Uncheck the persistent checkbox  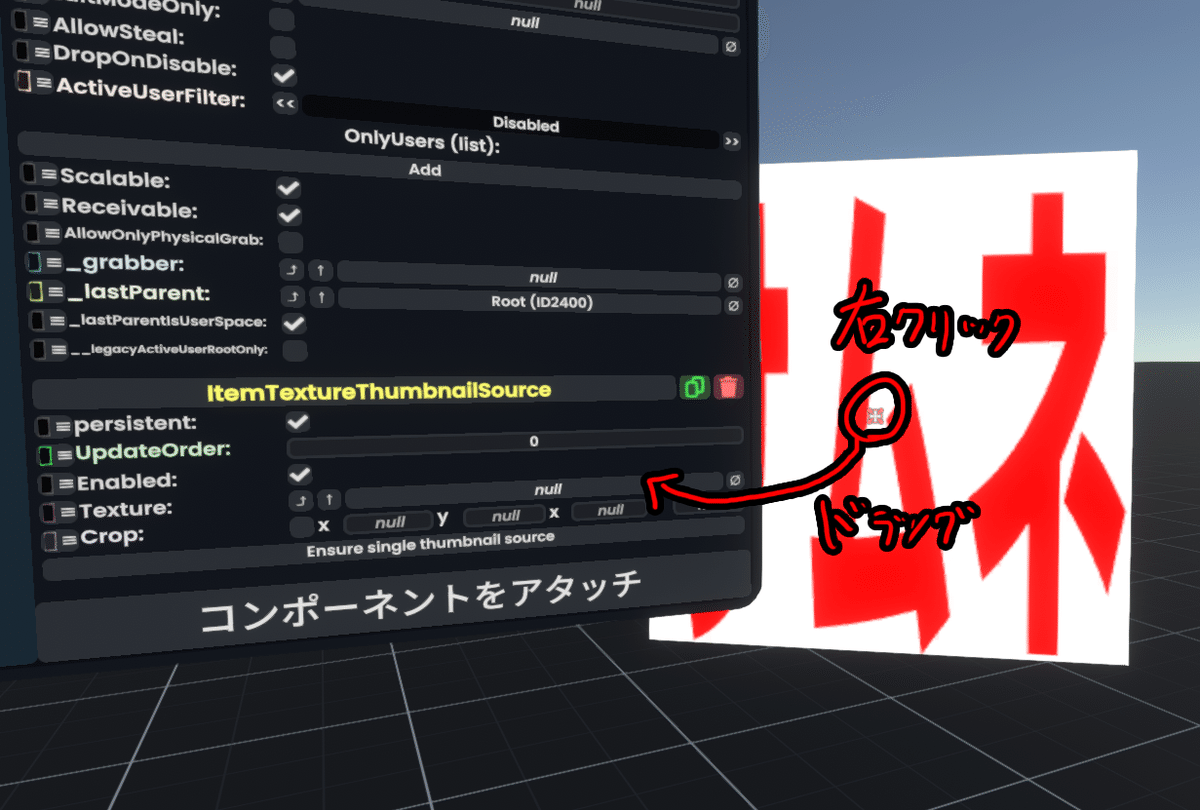297,421
